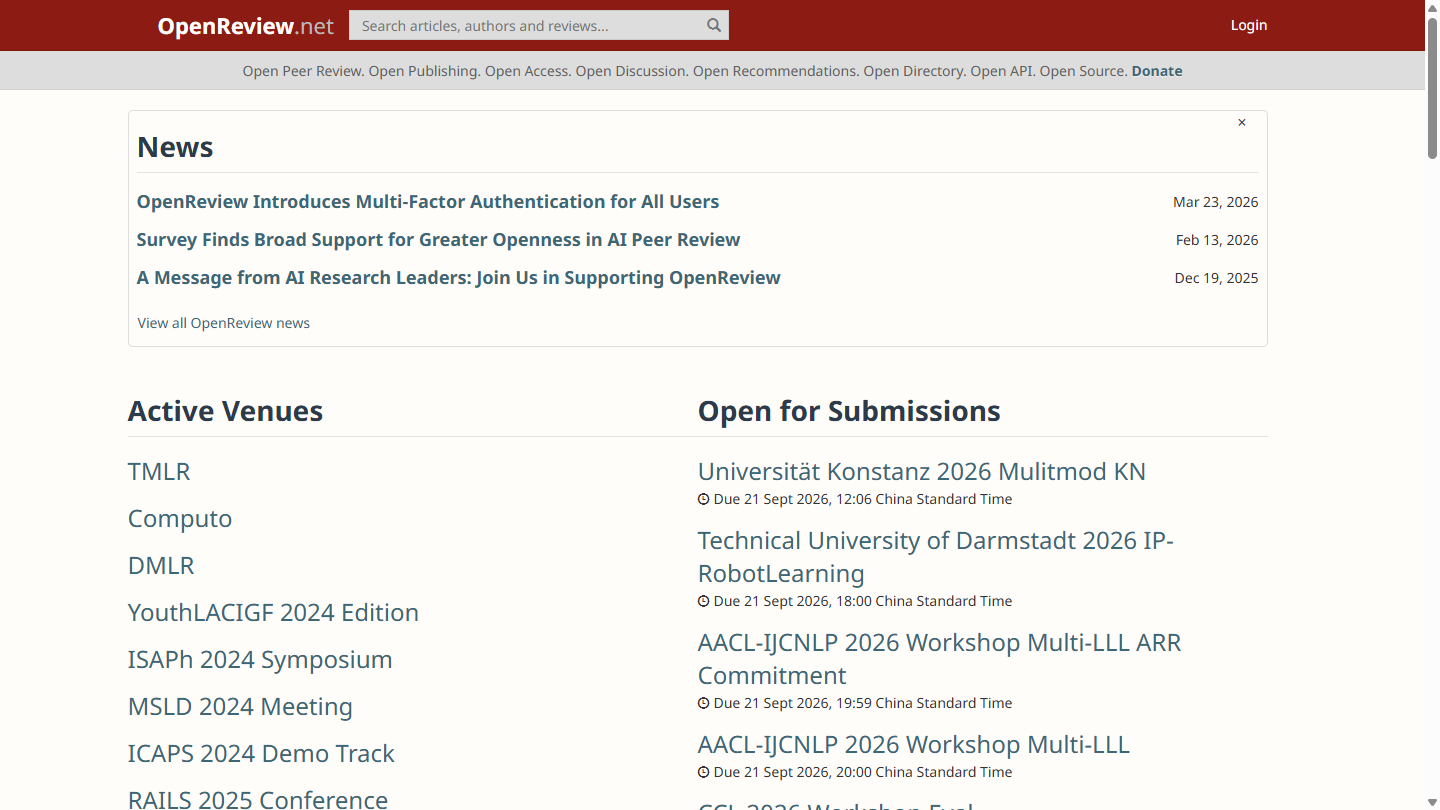Image resolution: width=1440 pixels, height=810 pixels.
Task: Click the search magnifier icon
Action: pos(714,26)
